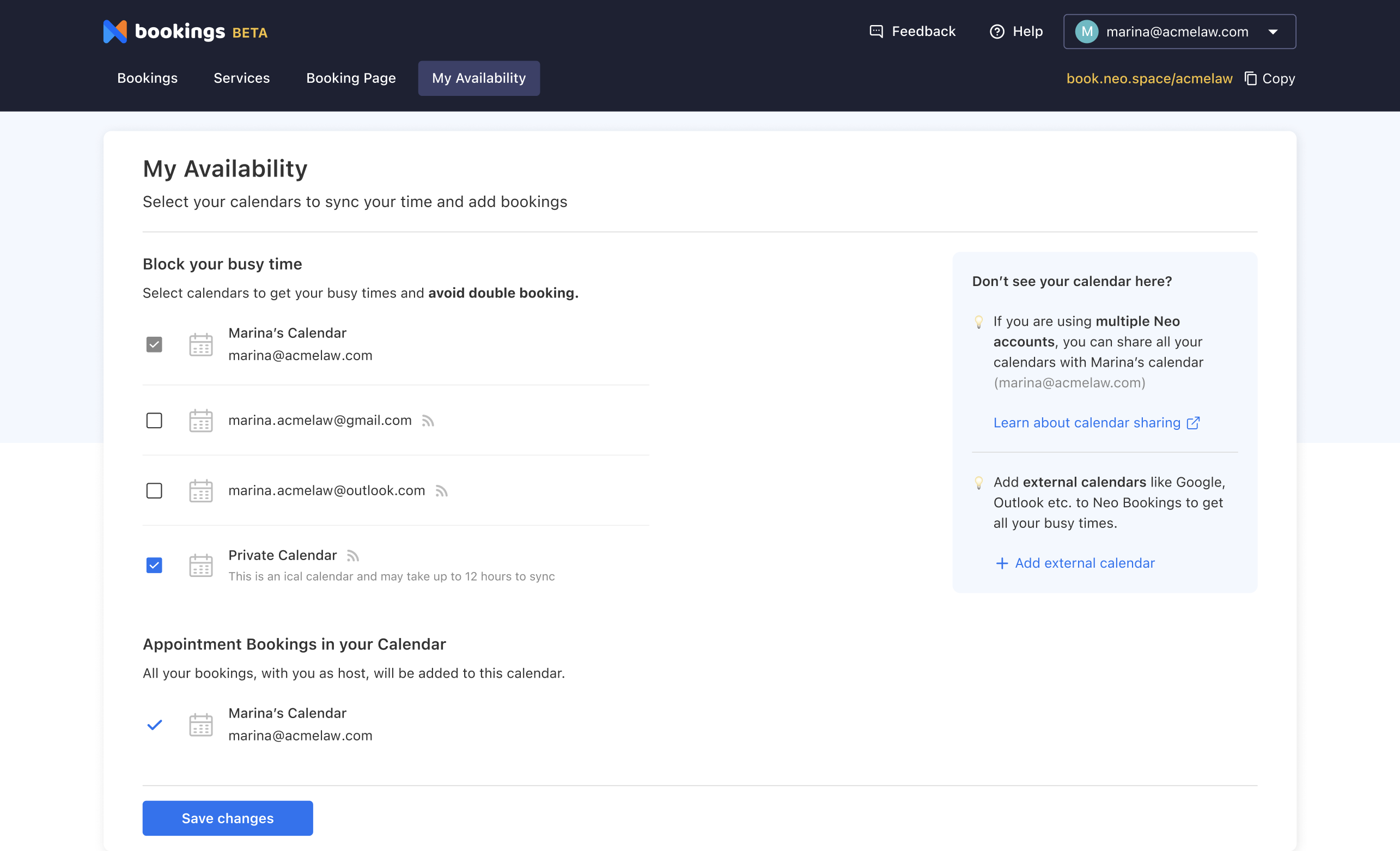
Task: Click the Private Calendar label
Action: click(x=282, y=556)
